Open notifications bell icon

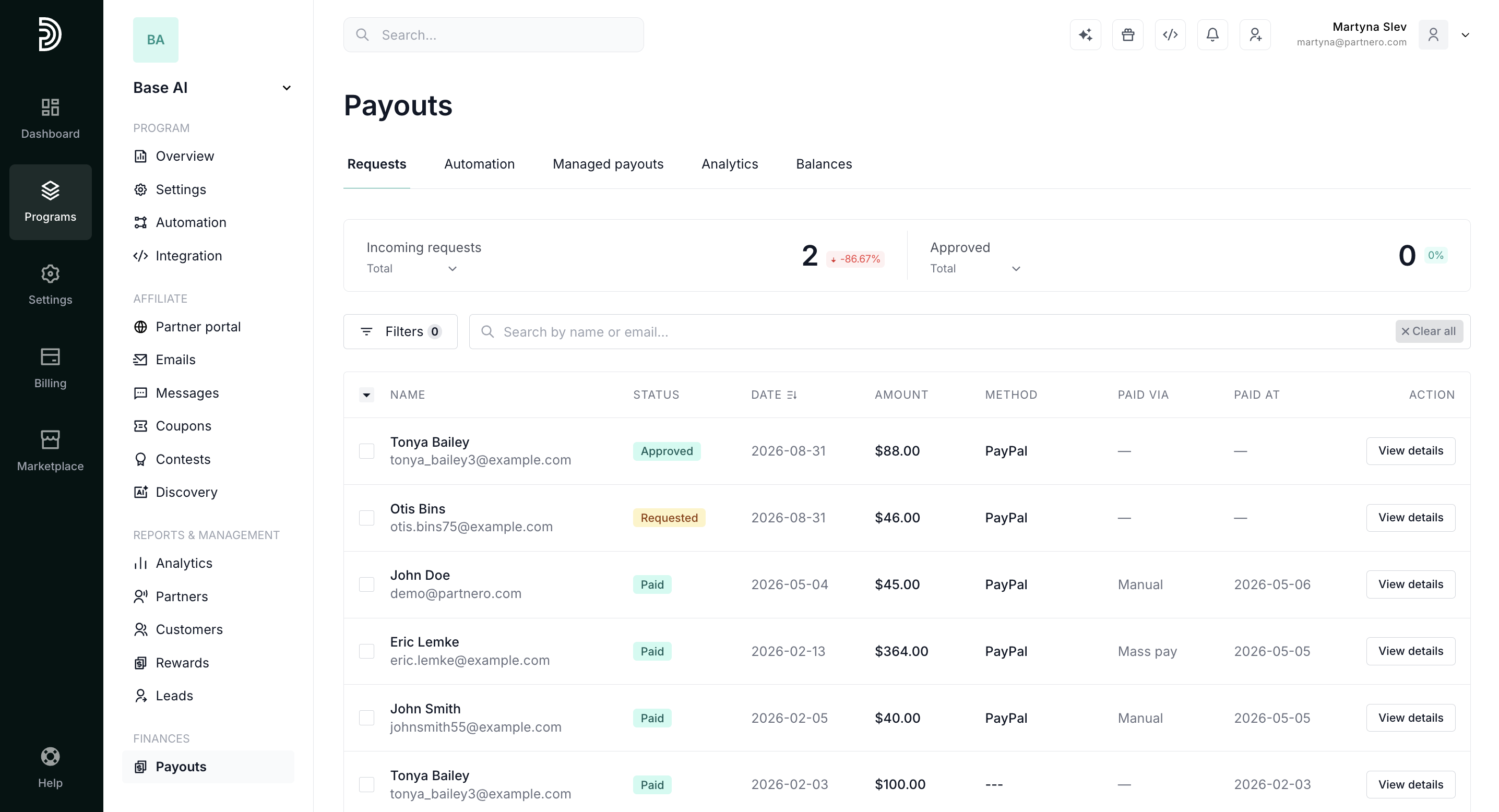pyautogui.click(x=1212, y=35)
